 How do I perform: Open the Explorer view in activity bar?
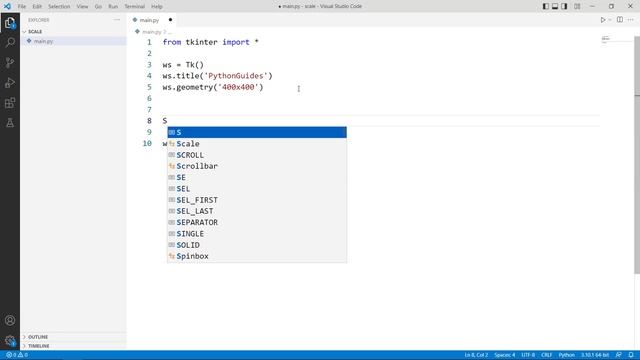click(x=10, y=23)
